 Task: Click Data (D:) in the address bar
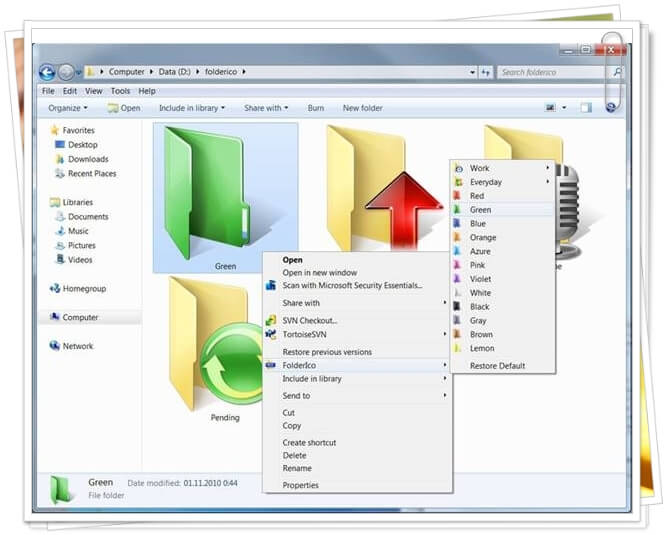click(x=174, y=72)
